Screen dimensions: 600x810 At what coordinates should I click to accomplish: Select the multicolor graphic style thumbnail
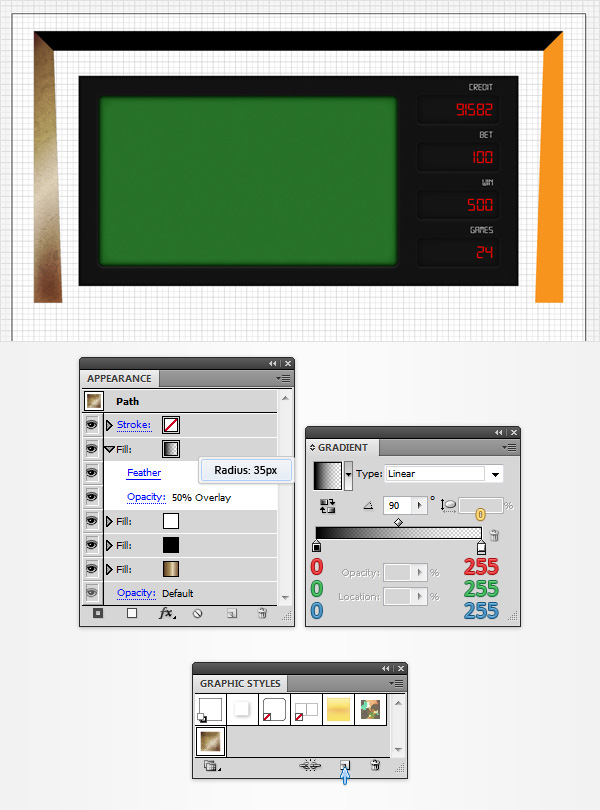pyautogui.click(x=371, y=709)
